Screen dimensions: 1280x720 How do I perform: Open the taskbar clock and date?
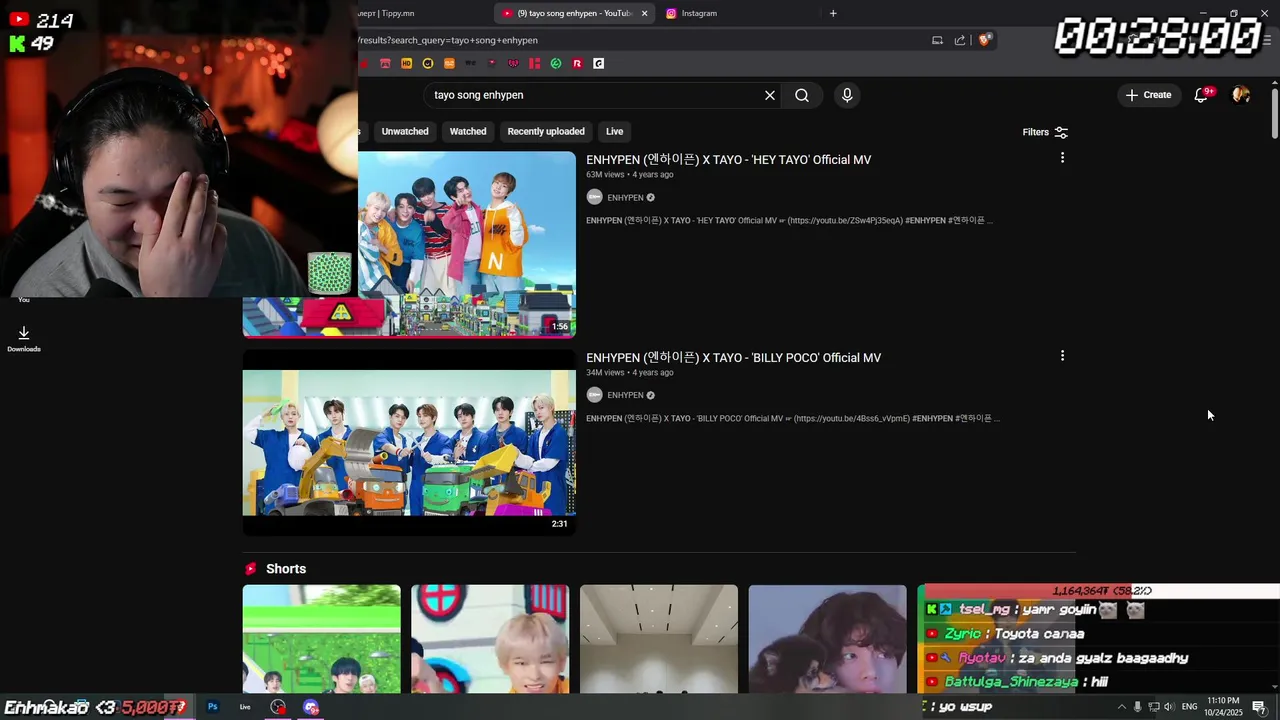coord(1223,707)
